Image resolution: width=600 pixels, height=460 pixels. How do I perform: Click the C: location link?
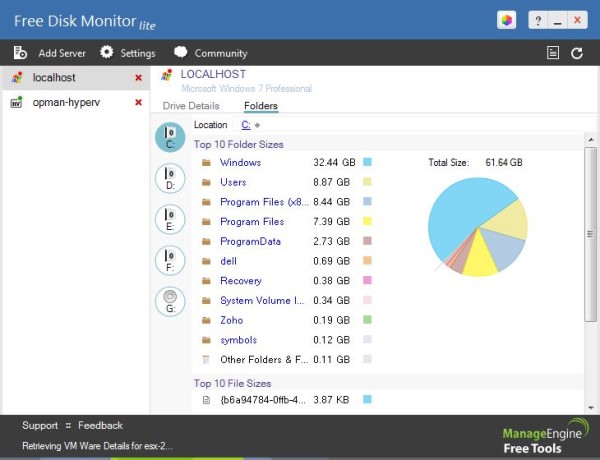coord(246,125)
